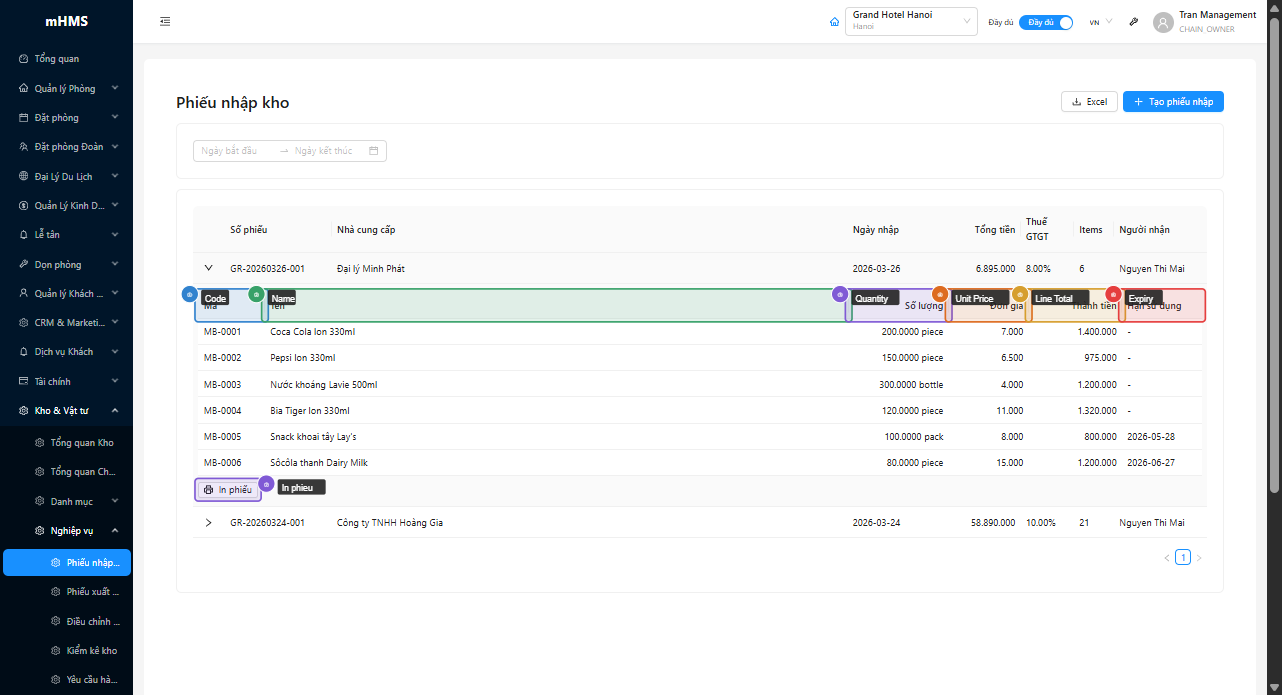Click the key icon in the header
This screenshot has height=695, width=1282.
tap(1133, 22)
